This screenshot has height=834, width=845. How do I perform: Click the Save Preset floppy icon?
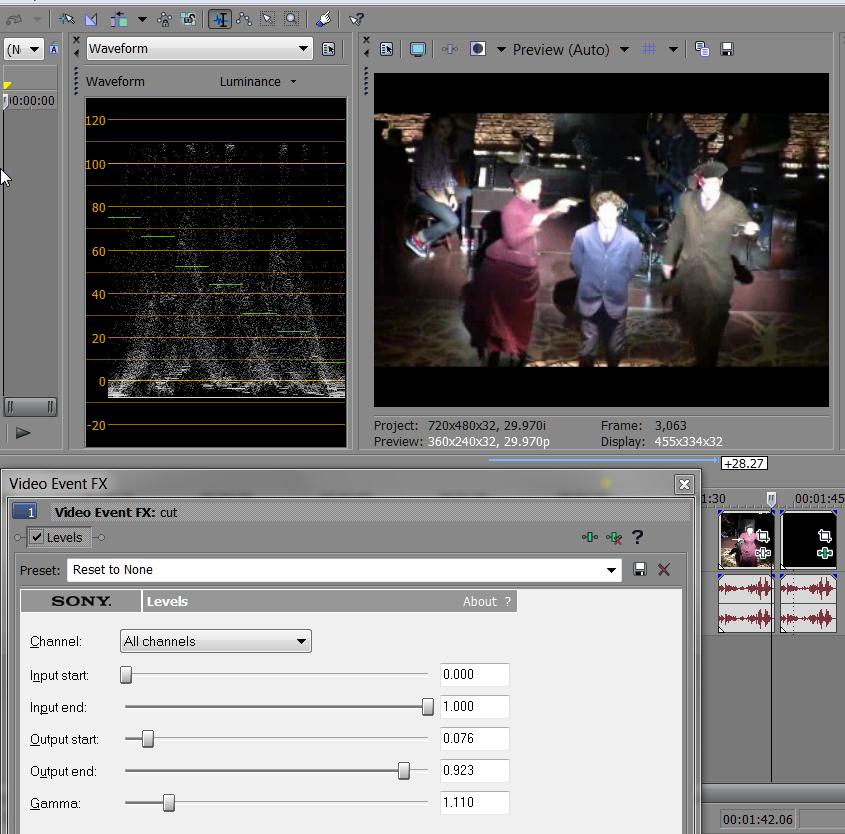pos(640,569)
